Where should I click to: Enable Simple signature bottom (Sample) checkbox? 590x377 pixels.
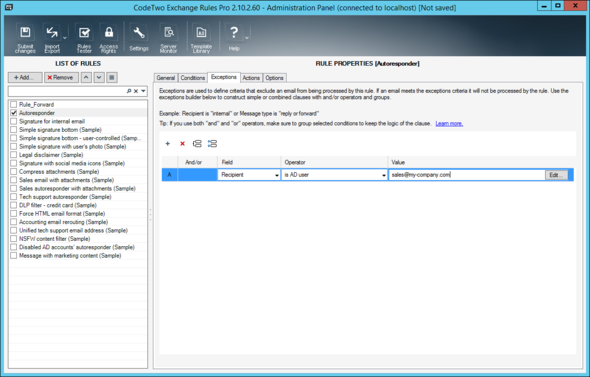14,130
